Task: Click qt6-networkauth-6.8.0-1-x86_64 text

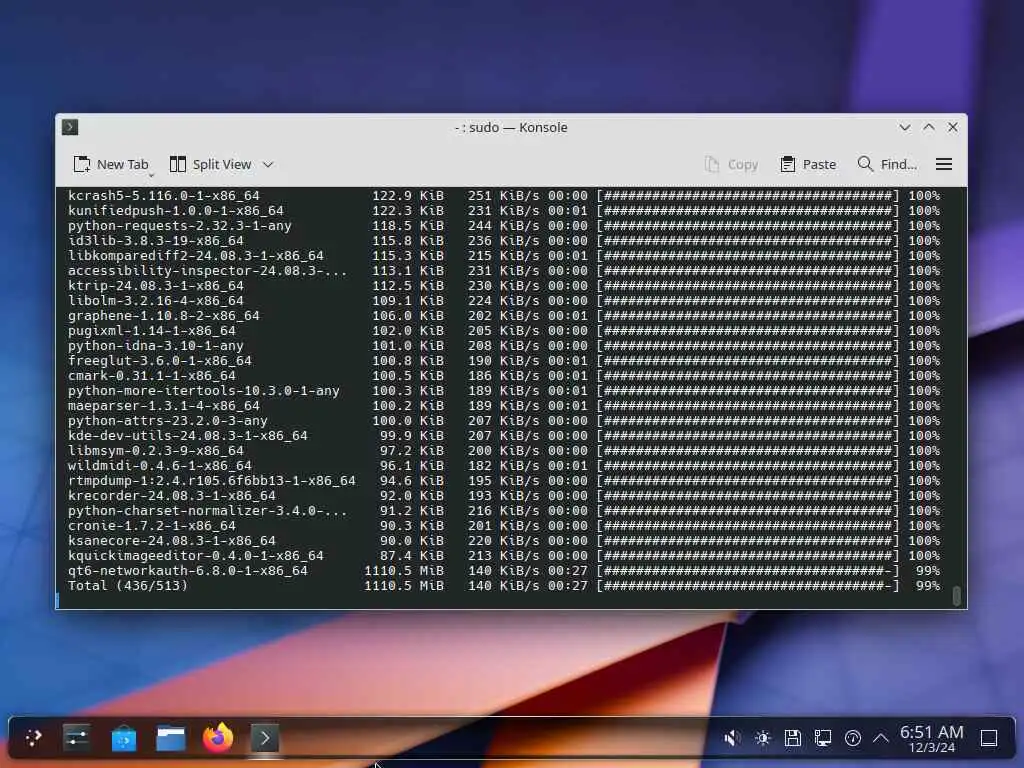Action: (x=187, y=571)
